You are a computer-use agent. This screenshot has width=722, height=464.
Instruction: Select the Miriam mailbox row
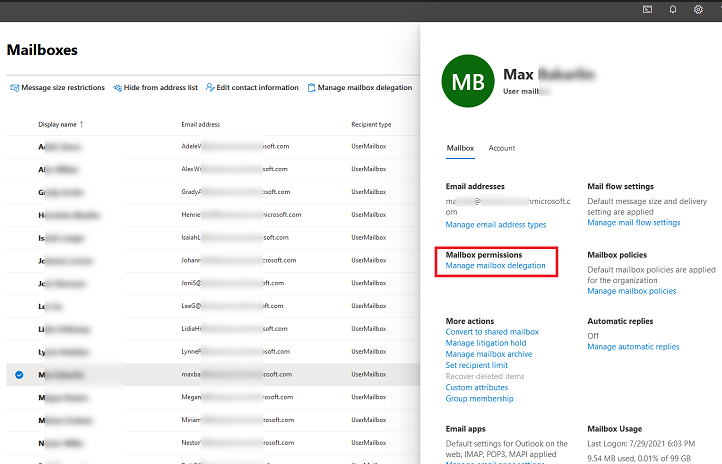pyautogui.click(x=213, y=420)
